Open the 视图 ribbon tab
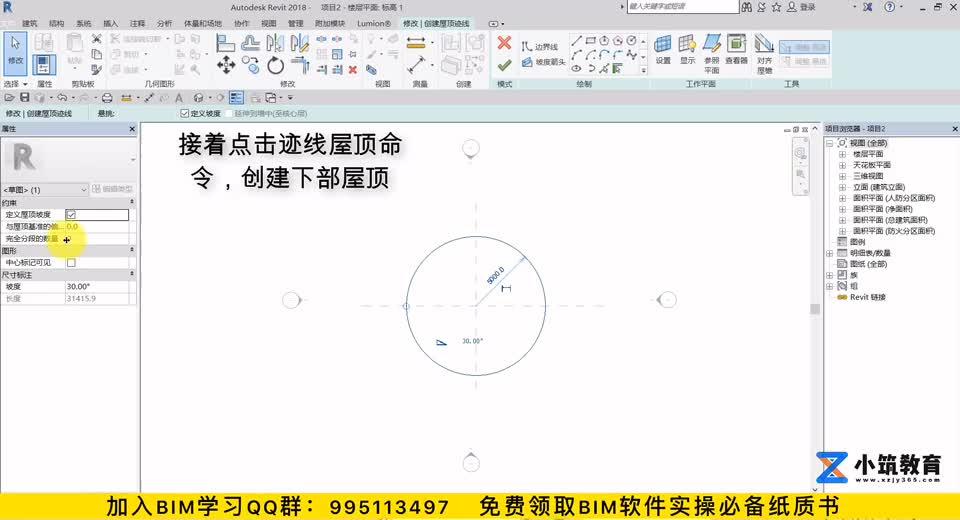The width and height of the screenshot is (960, 520). (269, 23)
